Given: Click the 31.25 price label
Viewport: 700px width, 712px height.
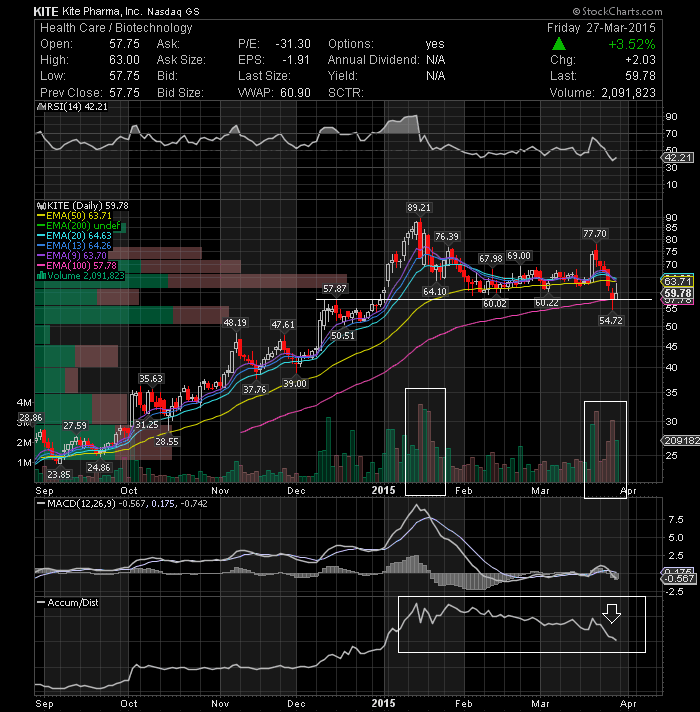Looking at the screenshot, I should click(x=147, y=425).
